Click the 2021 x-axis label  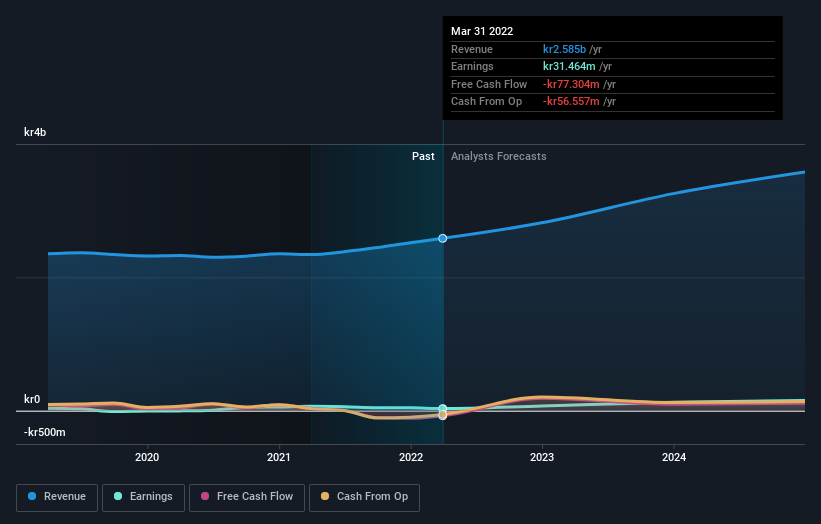click(279, 457)
